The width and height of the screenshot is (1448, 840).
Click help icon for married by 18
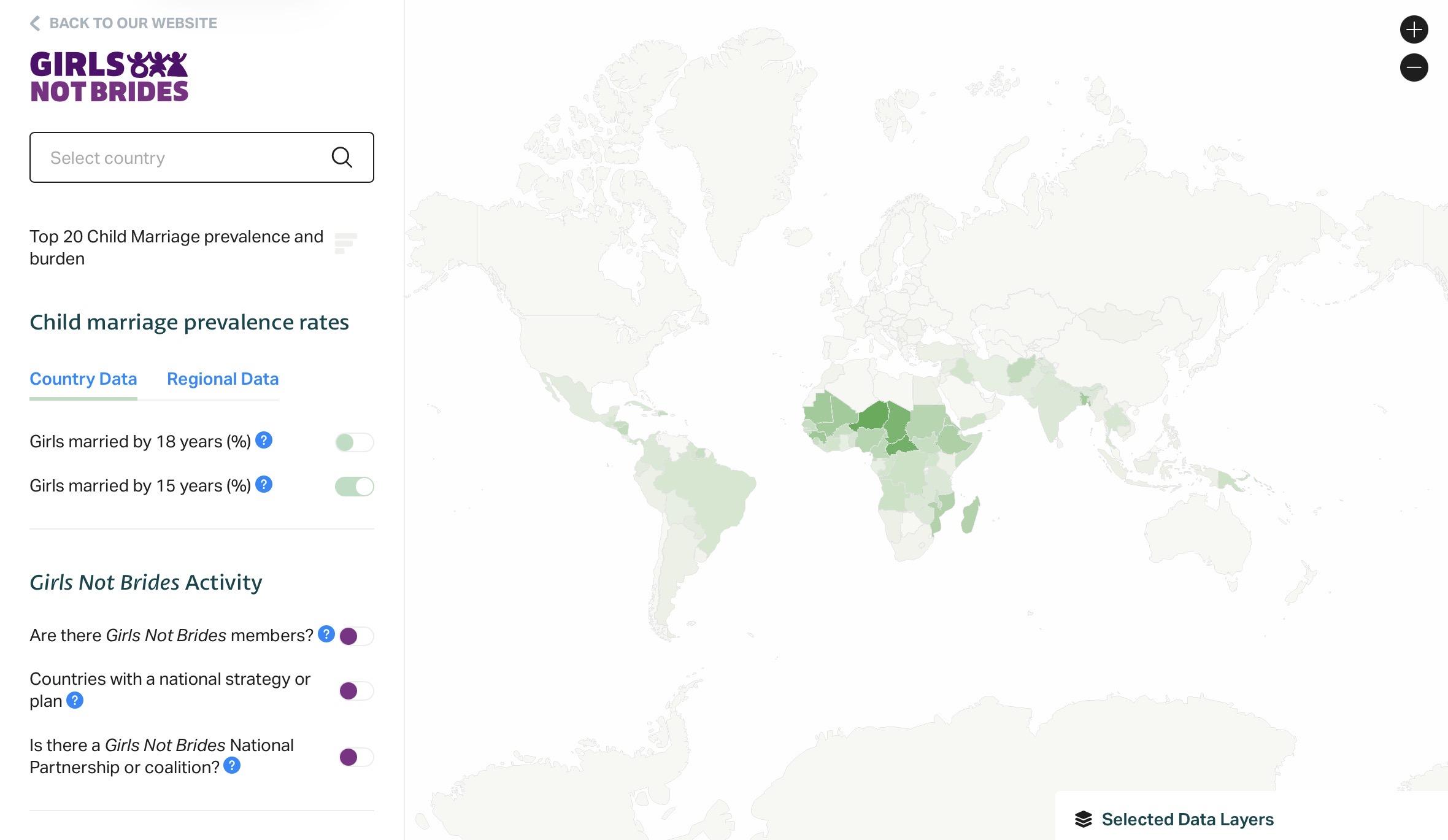(x=264, y=440)
